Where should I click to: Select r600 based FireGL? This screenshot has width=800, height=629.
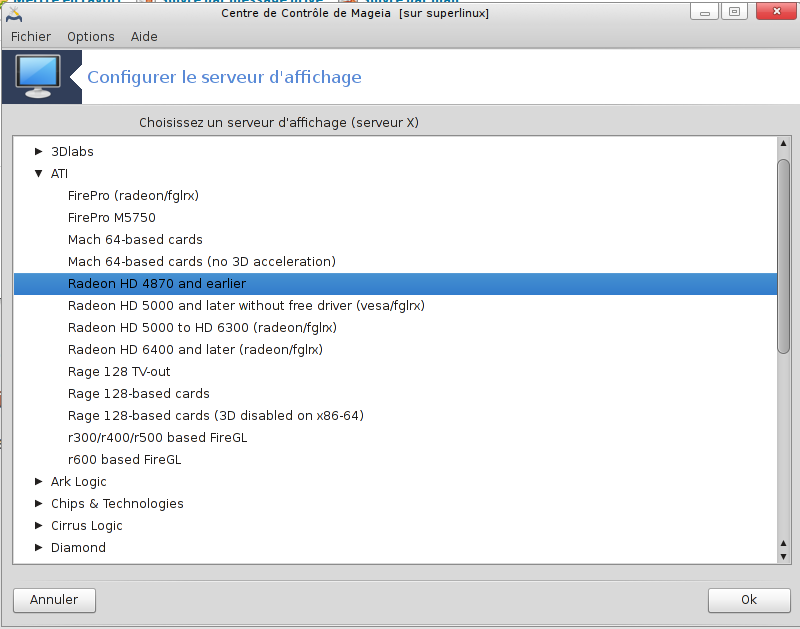pos(395,460)
